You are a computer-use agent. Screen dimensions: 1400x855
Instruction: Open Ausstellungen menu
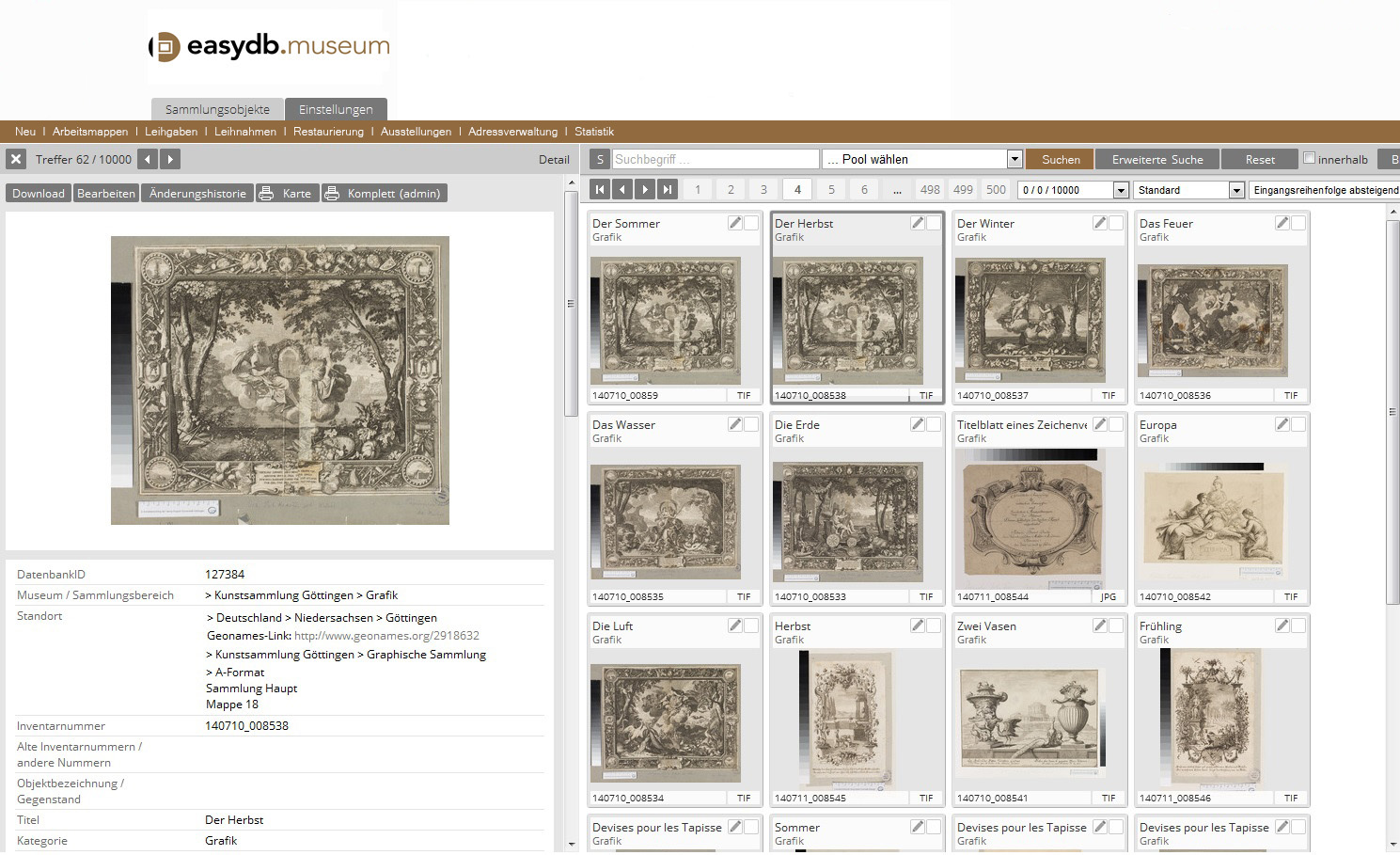(x=416, y=132)
